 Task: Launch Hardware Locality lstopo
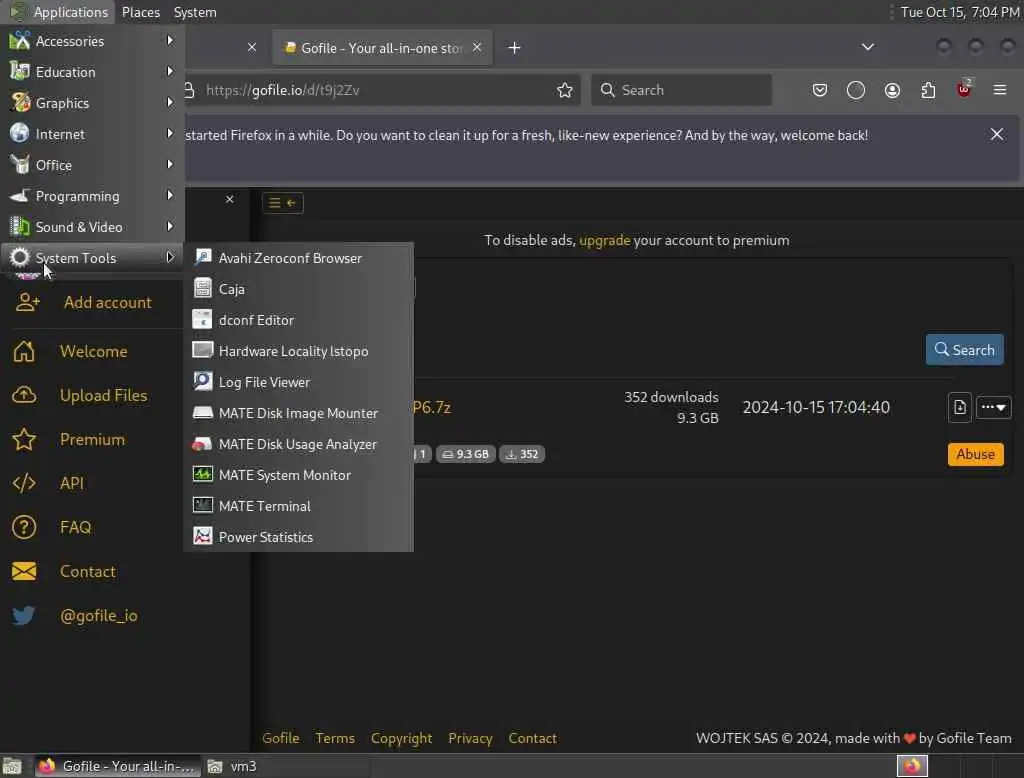click(x=298, y=351)
